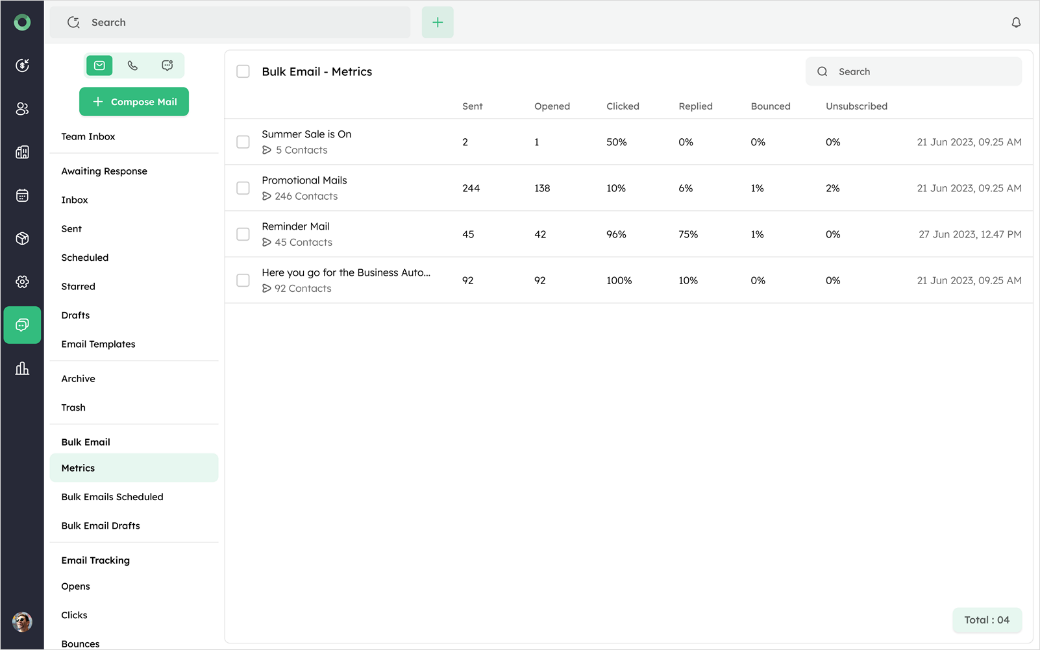
Task: Open the Reminder Mail email
Action: pos(296,226)
